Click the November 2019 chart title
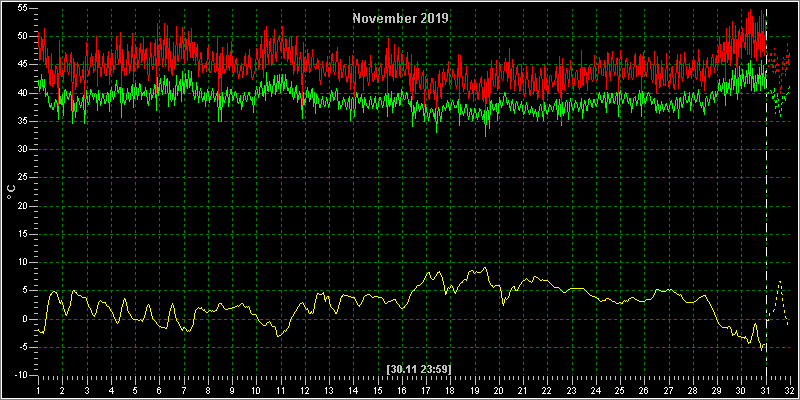Image resolution: width=800 pixels, height=400 pixels. click(401, 19)
